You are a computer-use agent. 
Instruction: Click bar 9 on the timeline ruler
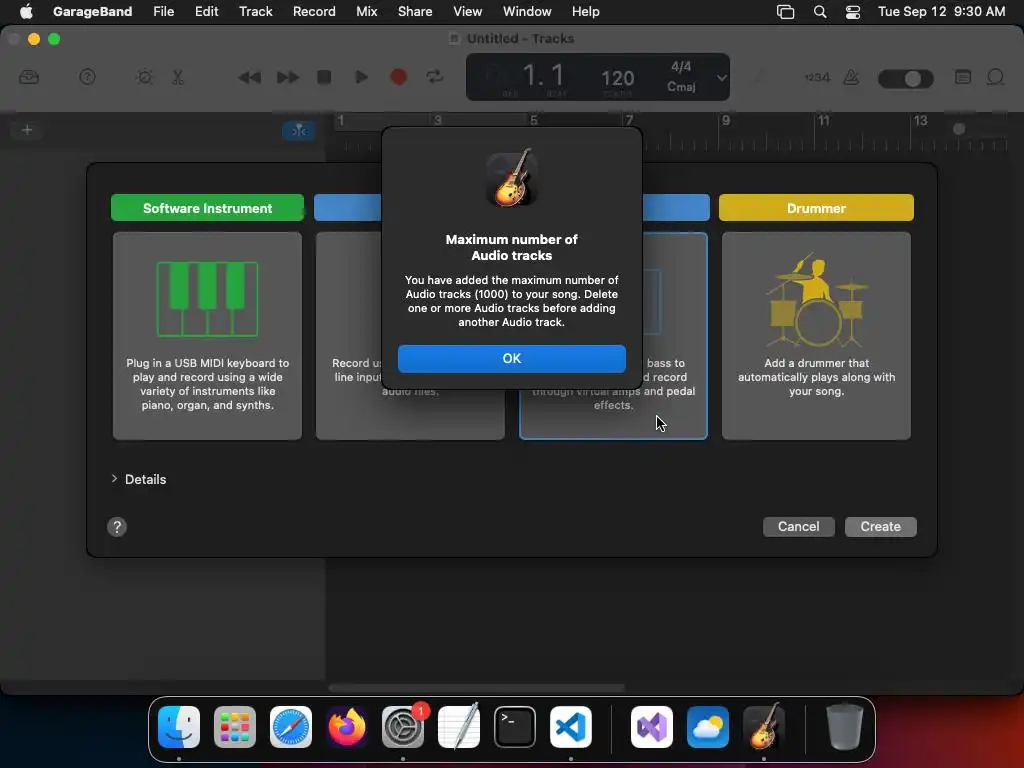point(725,120)
